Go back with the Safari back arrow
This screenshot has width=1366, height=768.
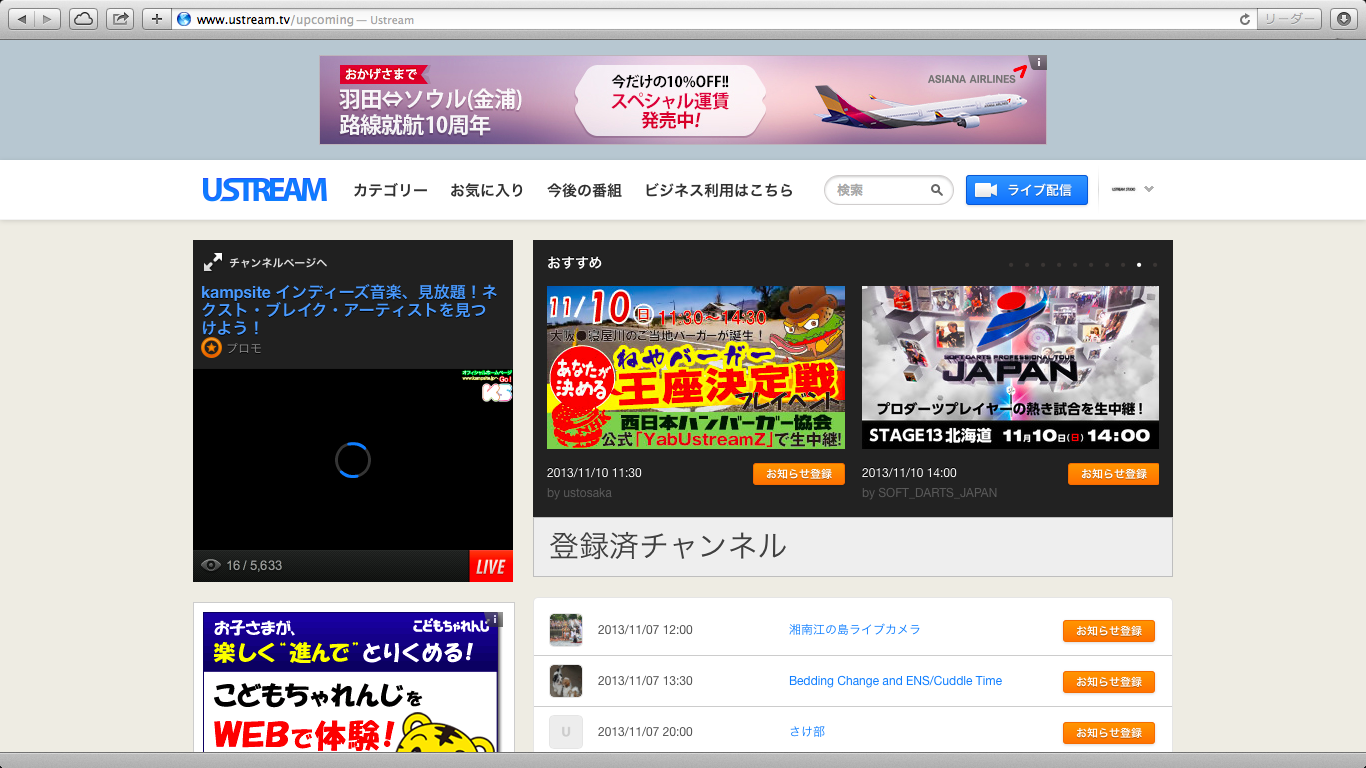[x=23, y=19]
